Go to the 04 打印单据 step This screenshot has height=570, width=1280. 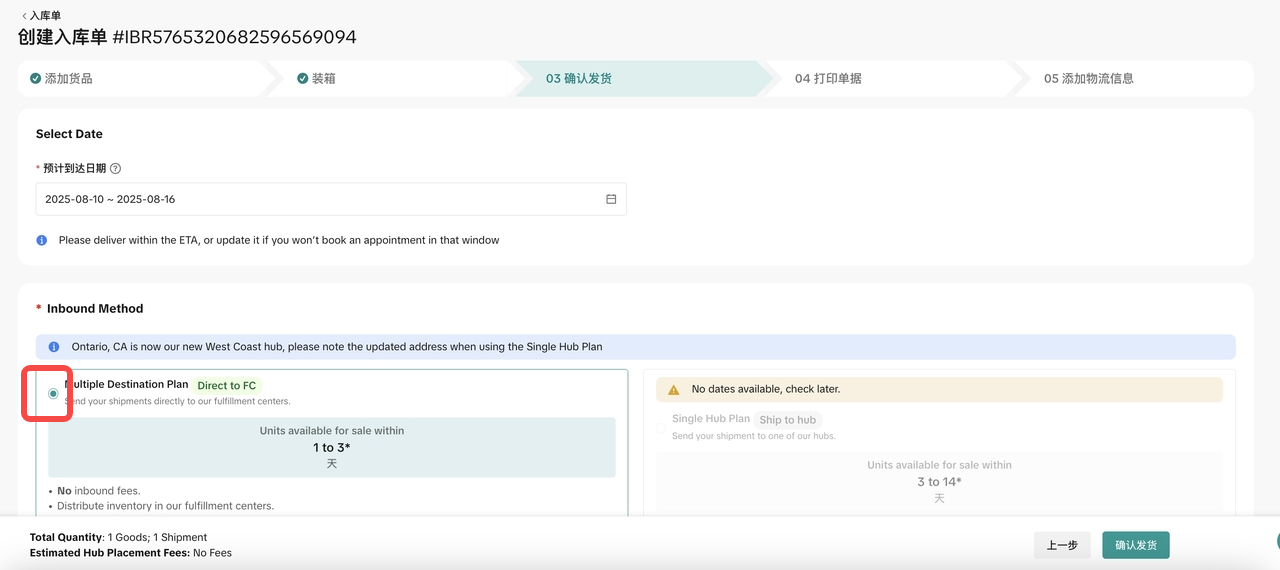pos(828,78)
